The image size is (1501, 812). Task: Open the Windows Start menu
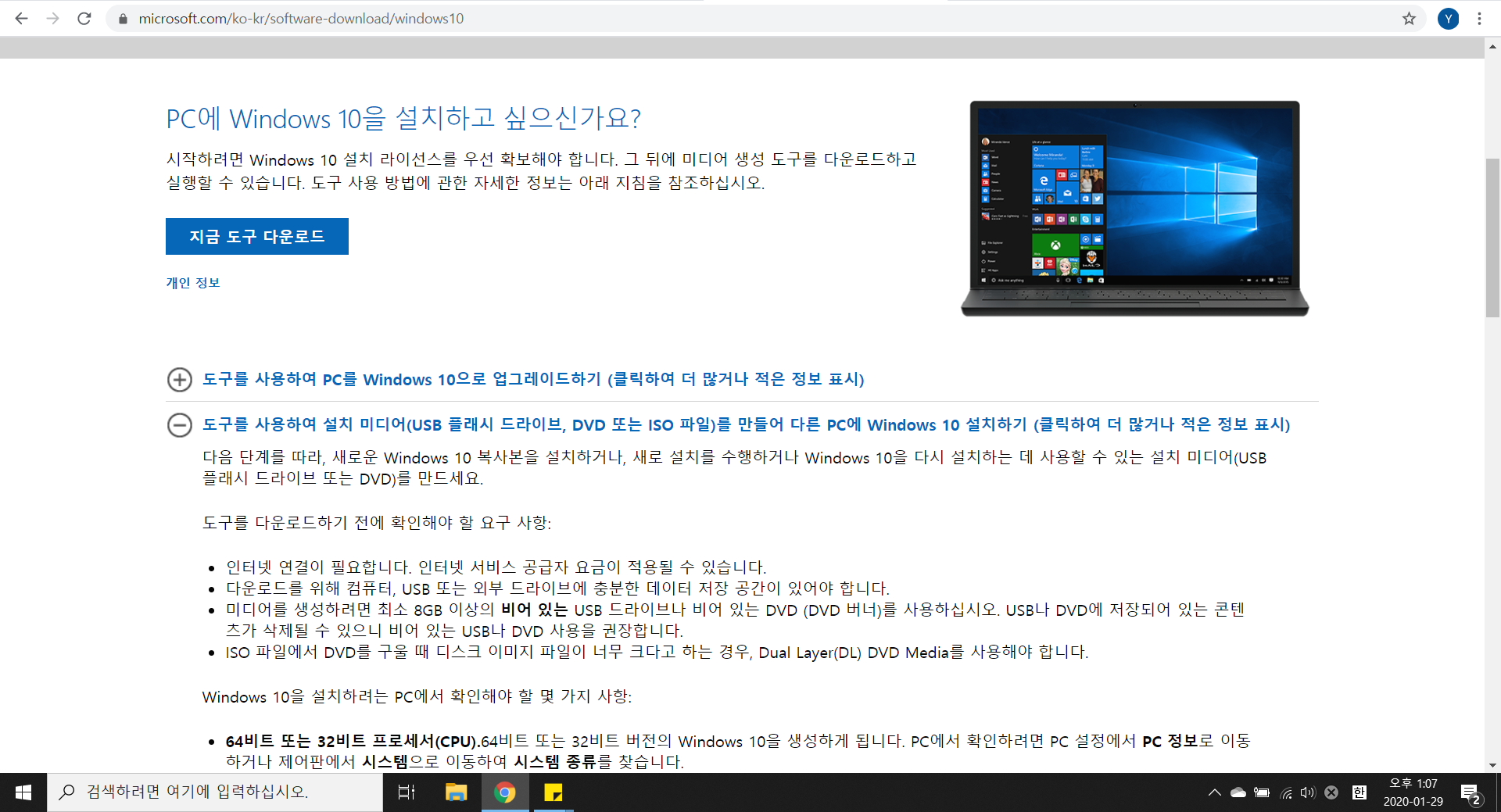[x=23, y=792]
